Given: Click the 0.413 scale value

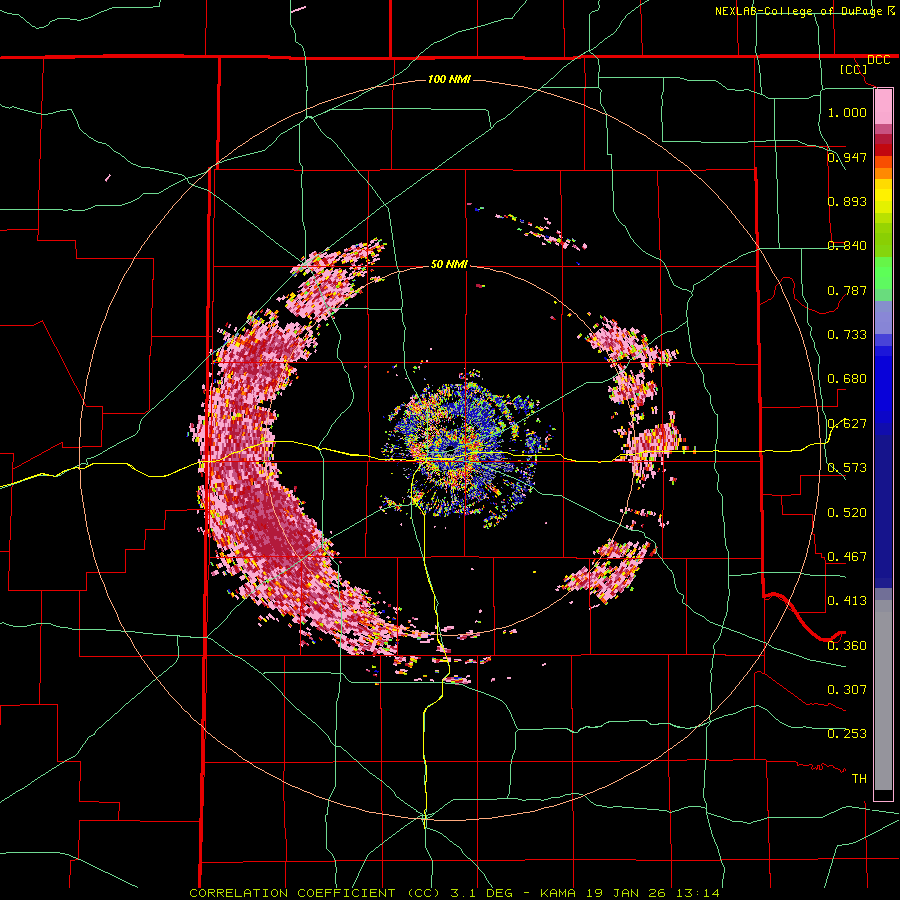Looking at the screenshot, I should pyautogui.click(x=847, y=601).
